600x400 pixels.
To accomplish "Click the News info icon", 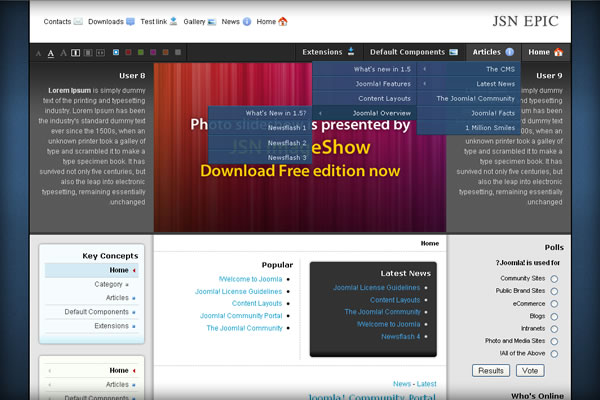I will click(x=247, y=21).
